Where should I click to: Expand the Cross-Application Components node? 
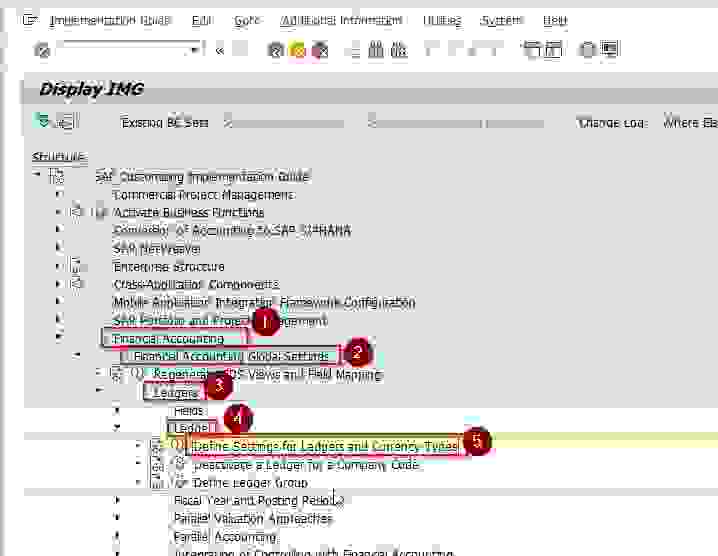coord(59,284)
